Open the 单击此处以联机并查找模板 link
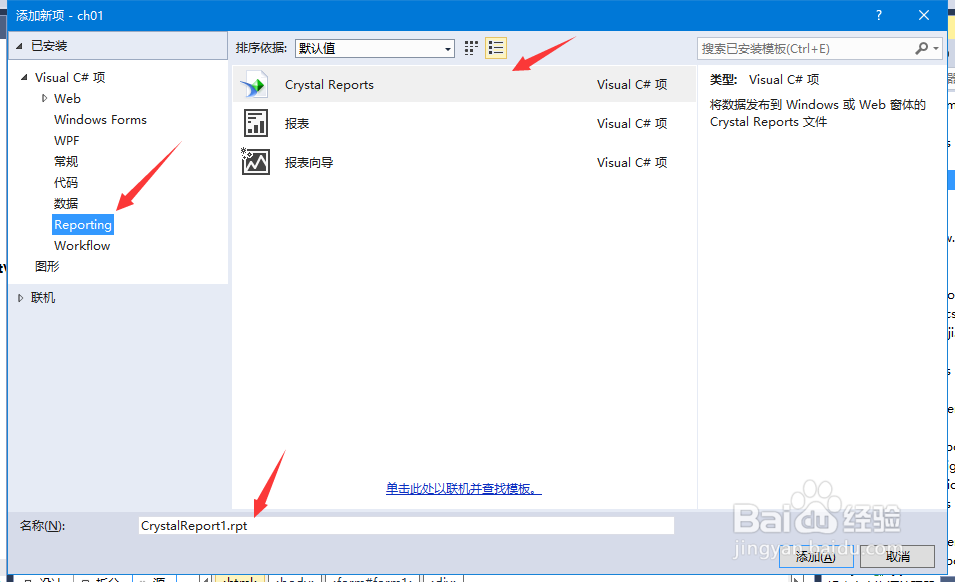The image size is (955, 582). click(463, 488)
